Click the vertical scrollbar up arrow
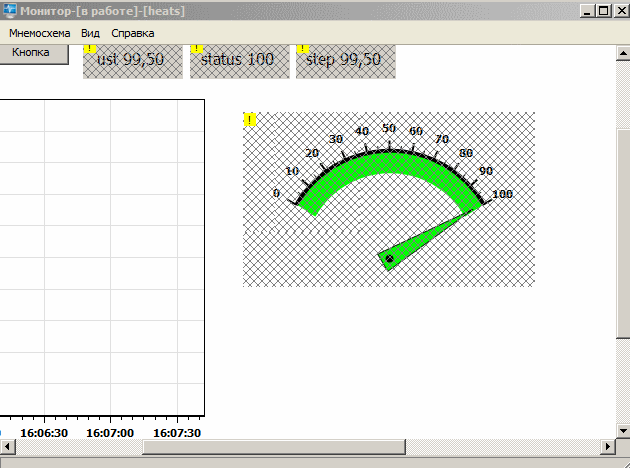The width and height of the screenshot is (630, 468). (623, 53)
